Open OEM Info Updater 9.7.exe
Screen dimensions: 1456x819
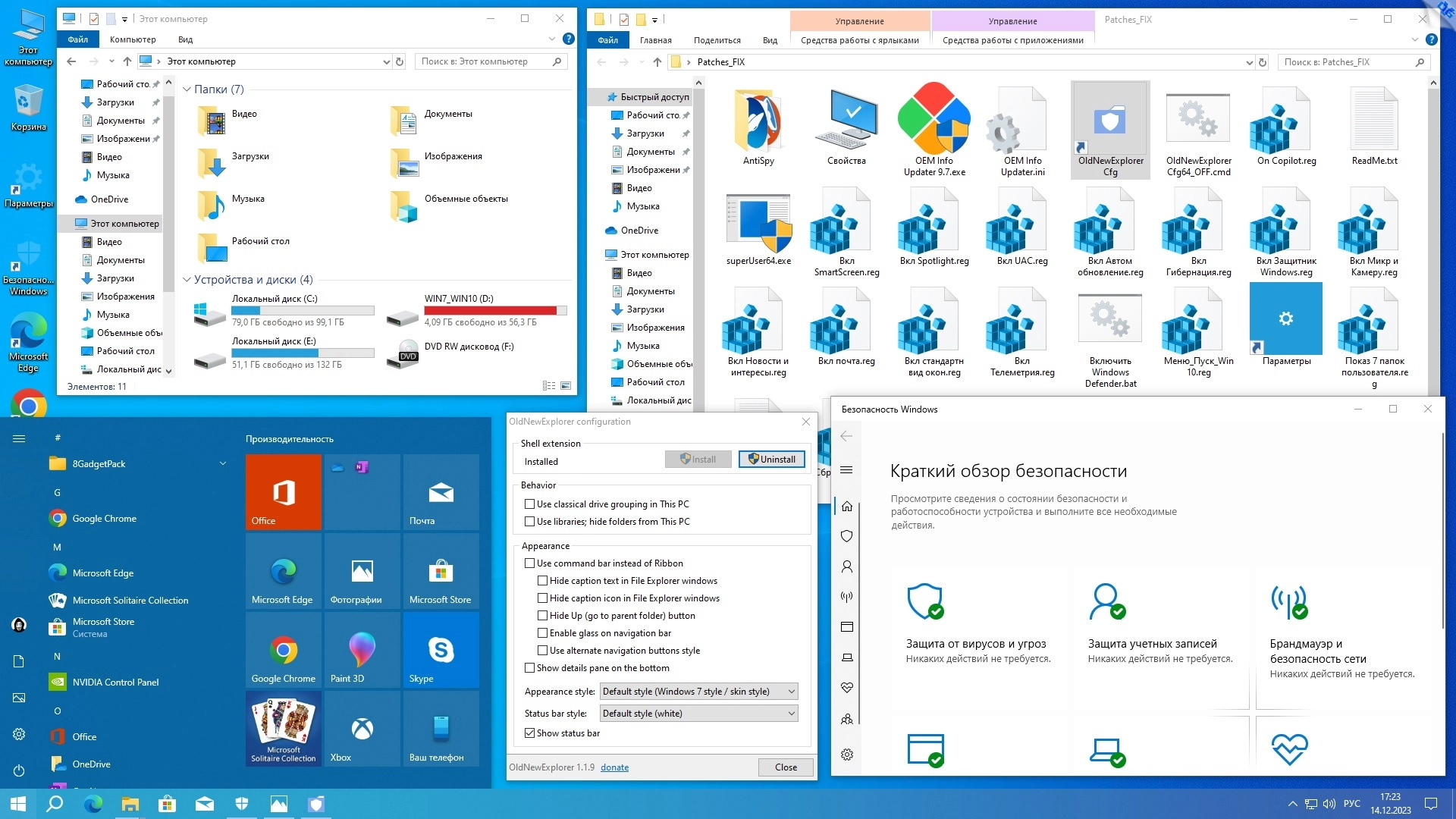click(x=934, y=120)
